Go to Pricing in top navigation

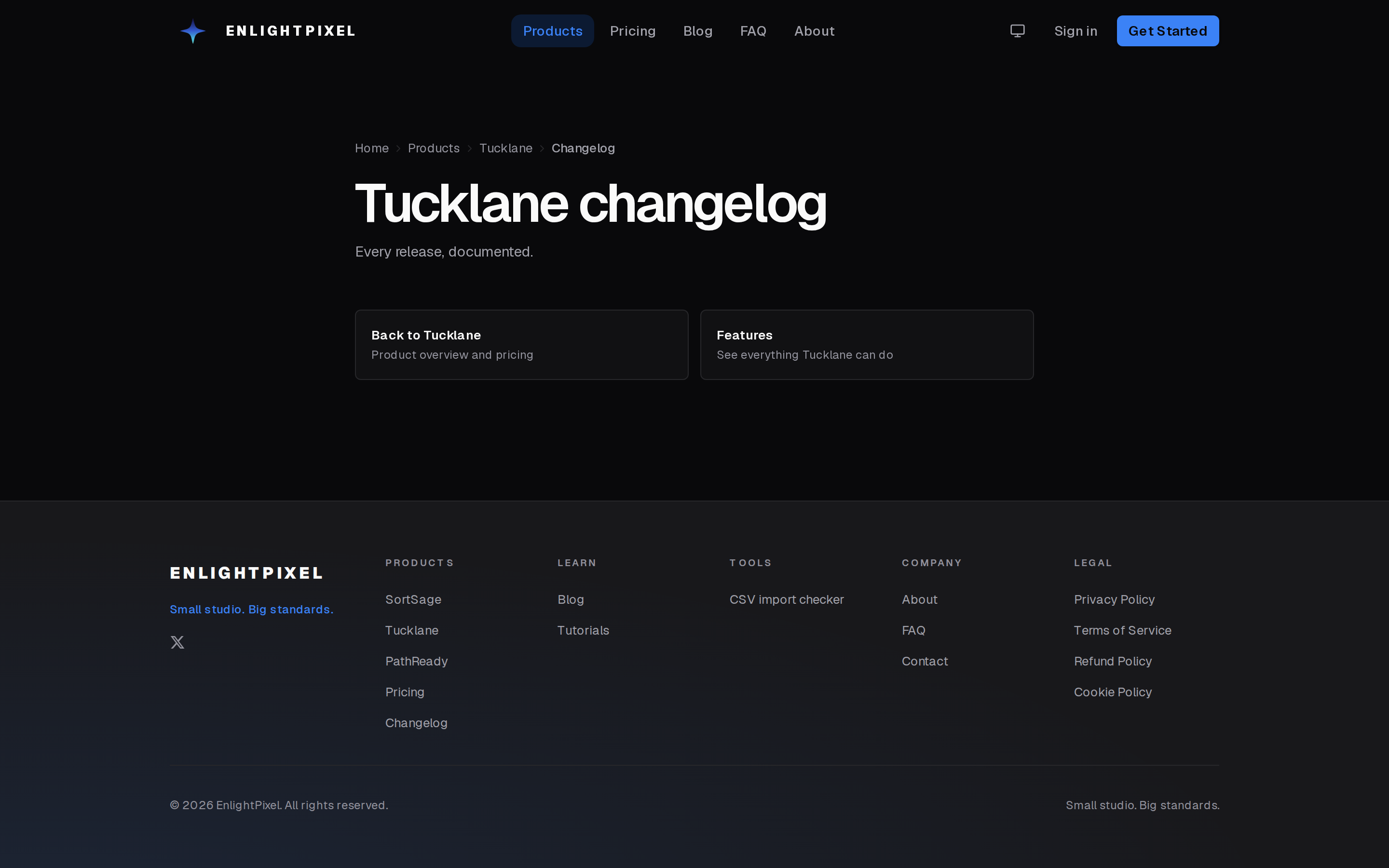(x=632, y=31)
